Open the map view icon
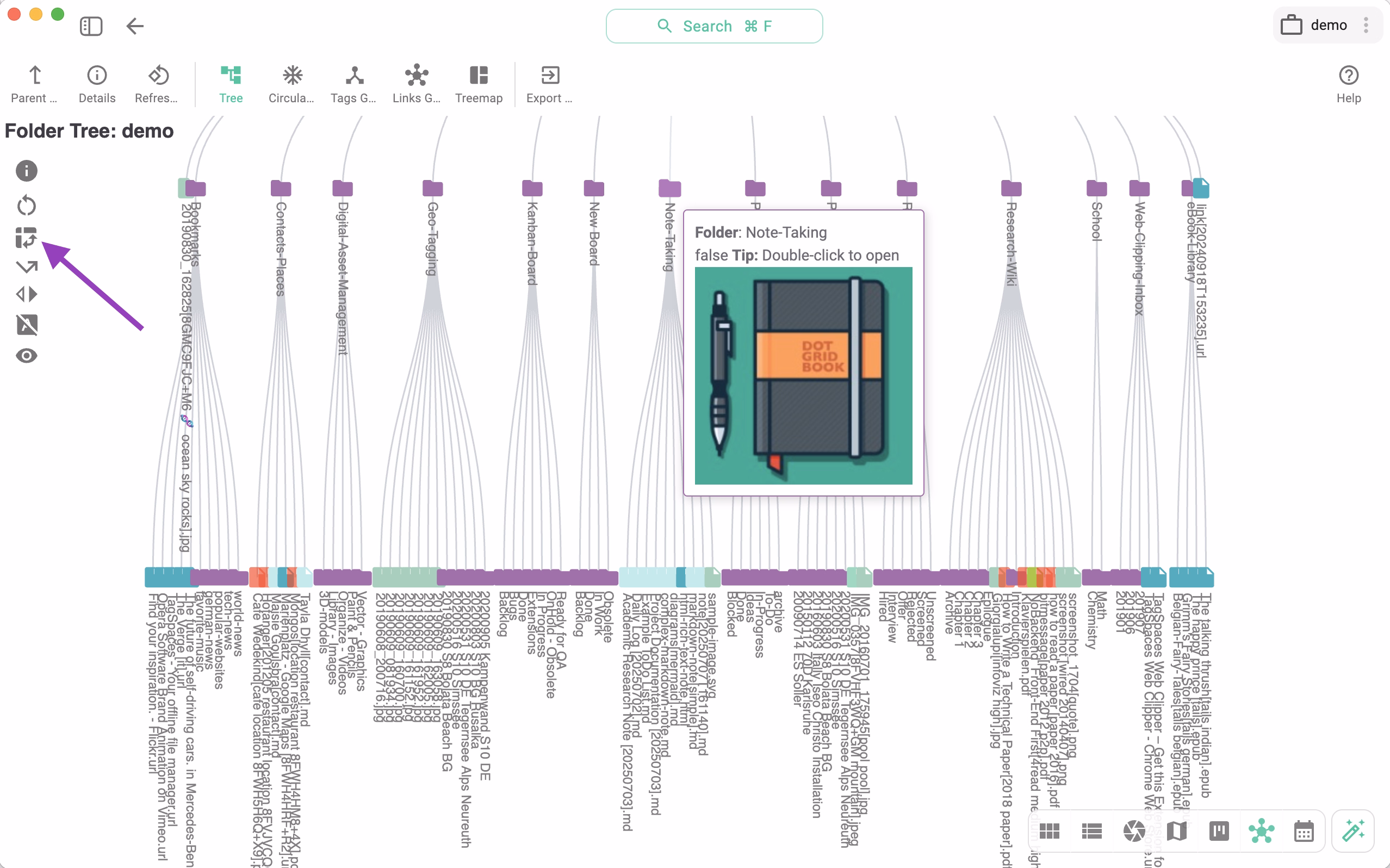Image resolution: width=1390 pixels, height=868 pixels. point(1176,830)
